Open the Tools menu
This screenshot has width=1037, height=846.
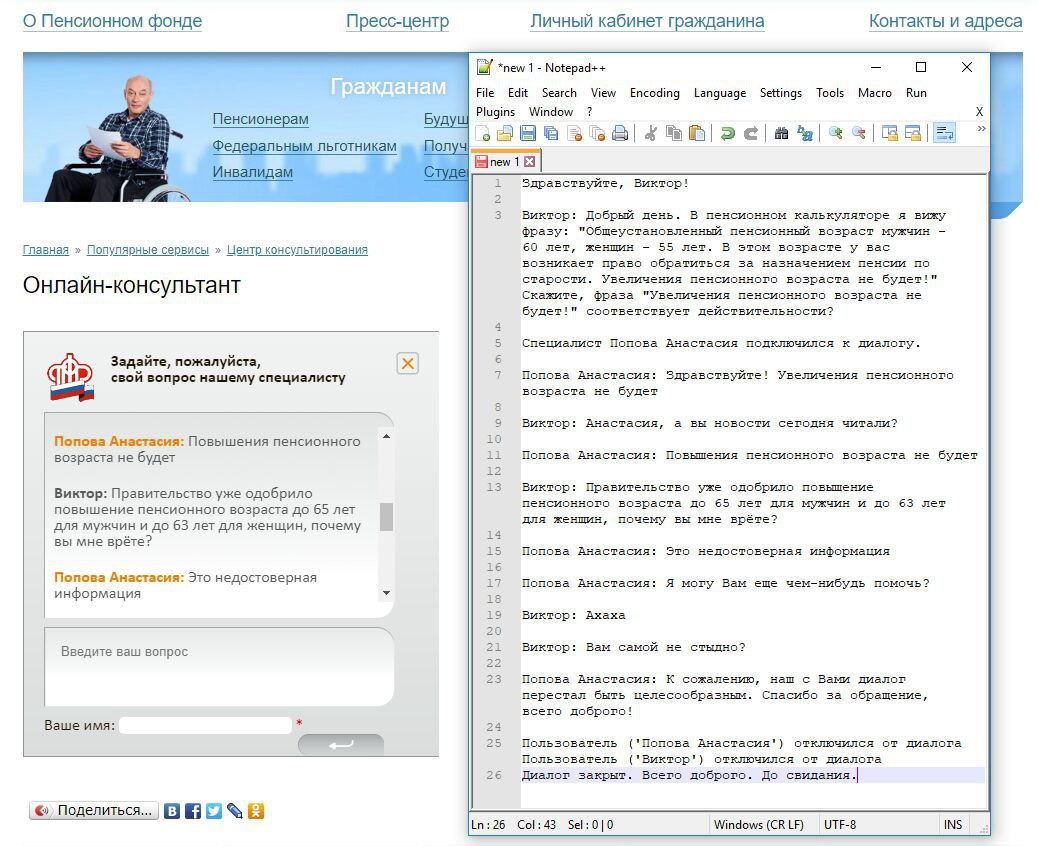pyautogui.click(x=830, y=93)
